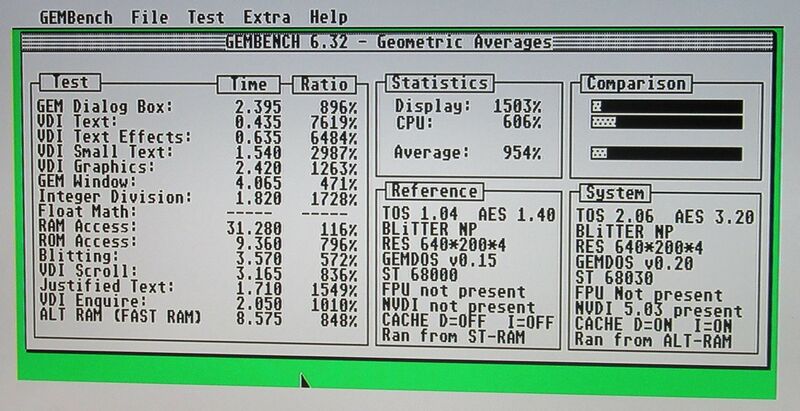This screenshot has width=800, height=411.
Task: Click the 848% ALT RAM ratio
Action: click(x=339, y=320)
